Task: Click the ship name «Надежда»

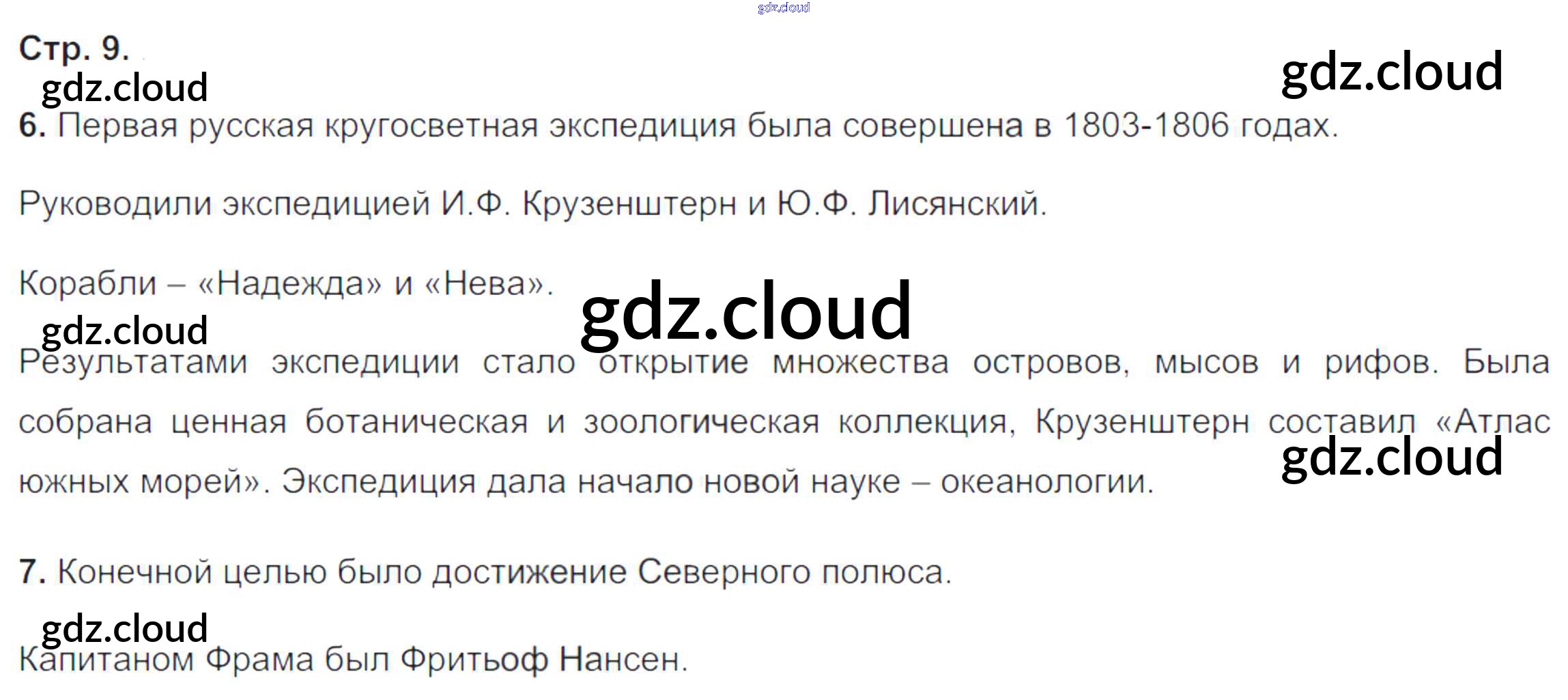Action: [x=289, y=283]
